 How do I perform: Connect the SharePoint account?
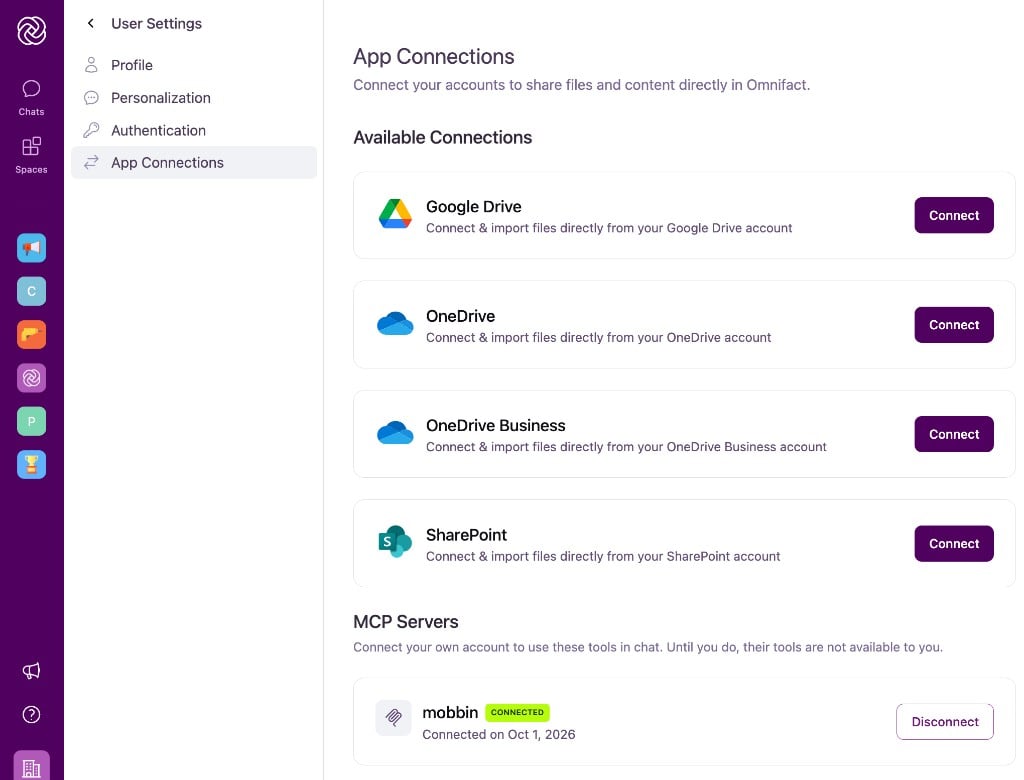point(953,544)
